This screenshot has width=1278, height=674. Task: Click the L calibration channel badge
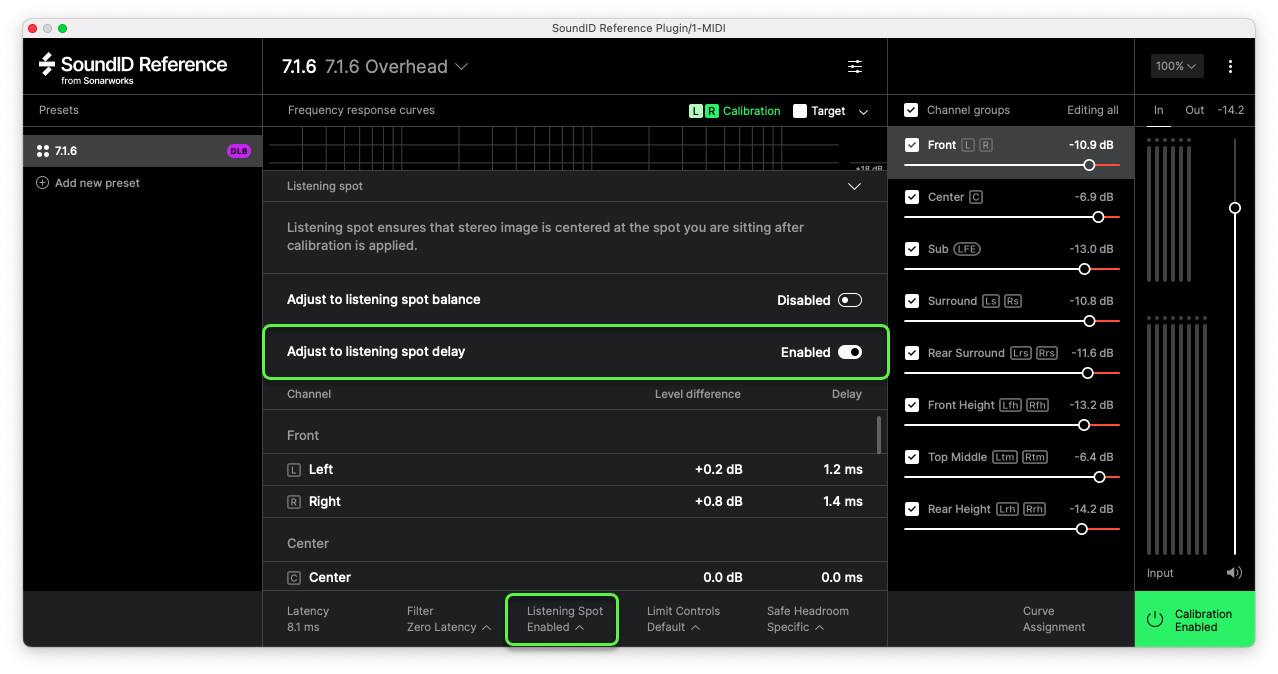click(695, 111)
